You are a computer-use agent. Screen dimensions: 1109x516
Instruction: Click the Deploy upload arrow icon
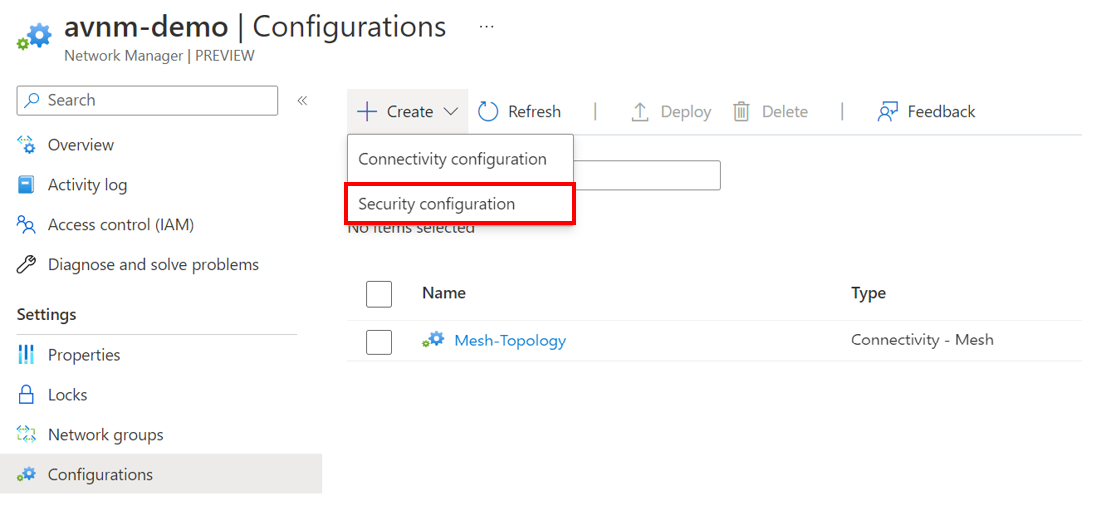pyautogui.click(x=639, y=112)
